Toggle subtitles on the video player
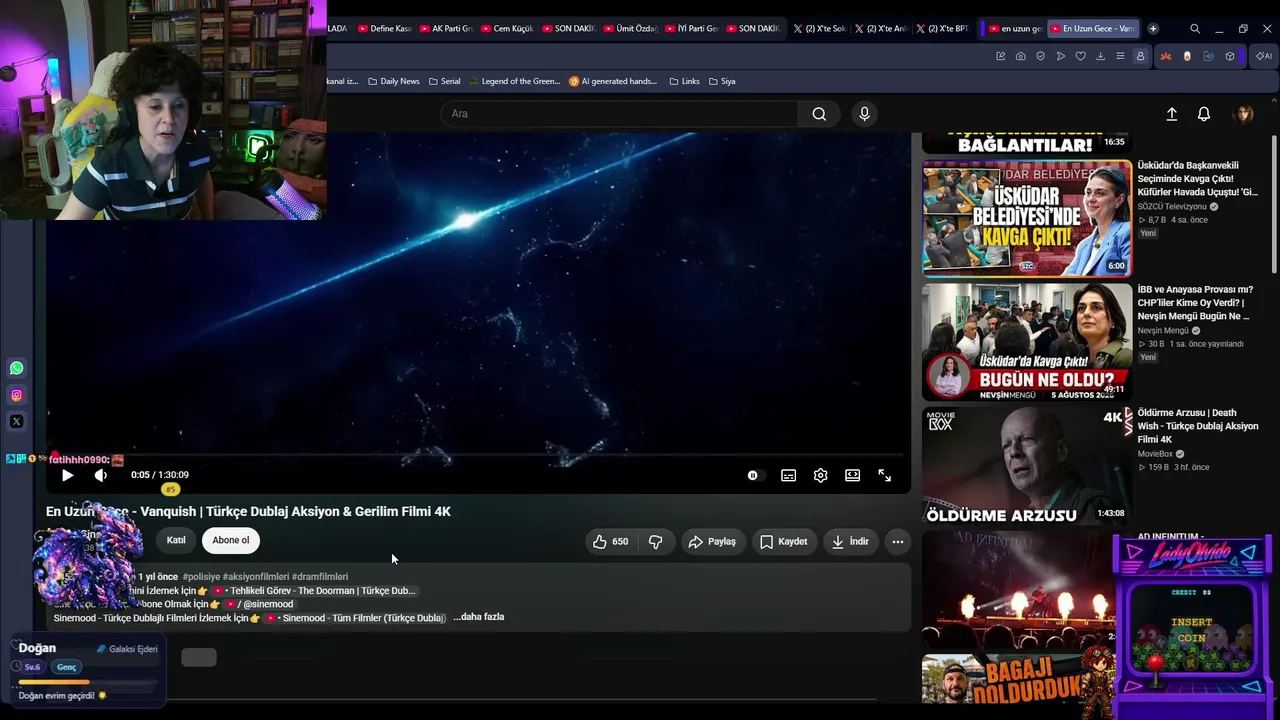Viewport: 1280px width, 720px height. pos(788,476)
